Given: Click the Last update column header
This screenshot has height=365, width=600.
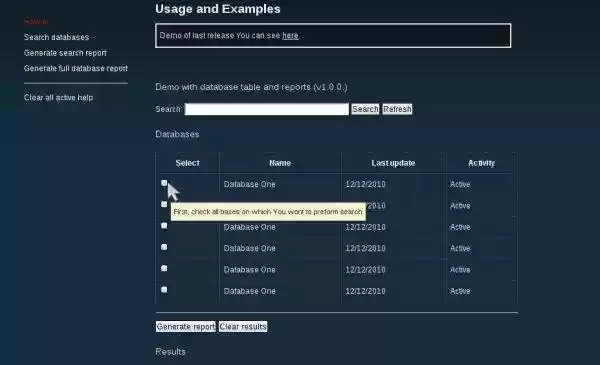Looking at the screenshot, I should click(x=393, y=163).
